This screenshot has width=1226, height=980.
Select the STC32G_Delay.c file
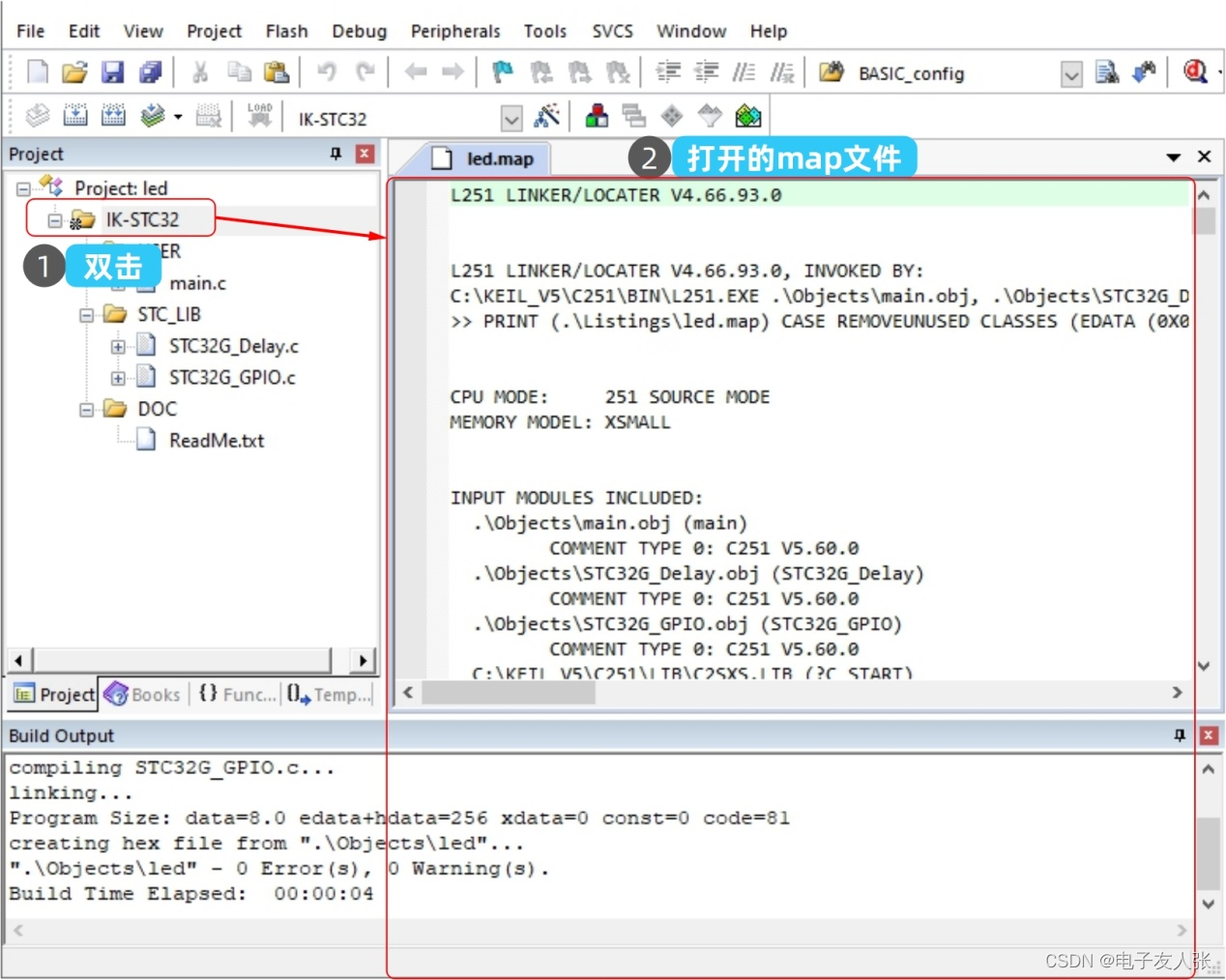tap(234, 346)
